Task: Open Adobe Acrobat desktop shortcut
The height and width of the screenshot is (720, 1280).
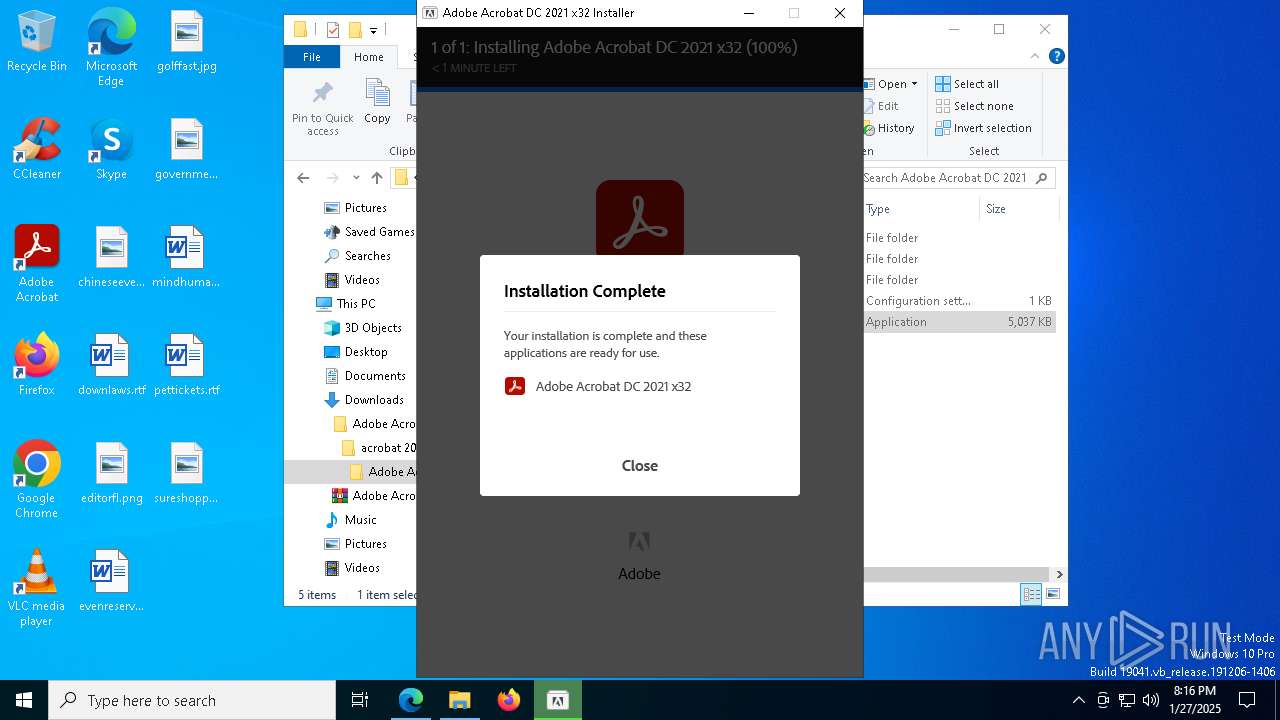Action: pos(37,264)
